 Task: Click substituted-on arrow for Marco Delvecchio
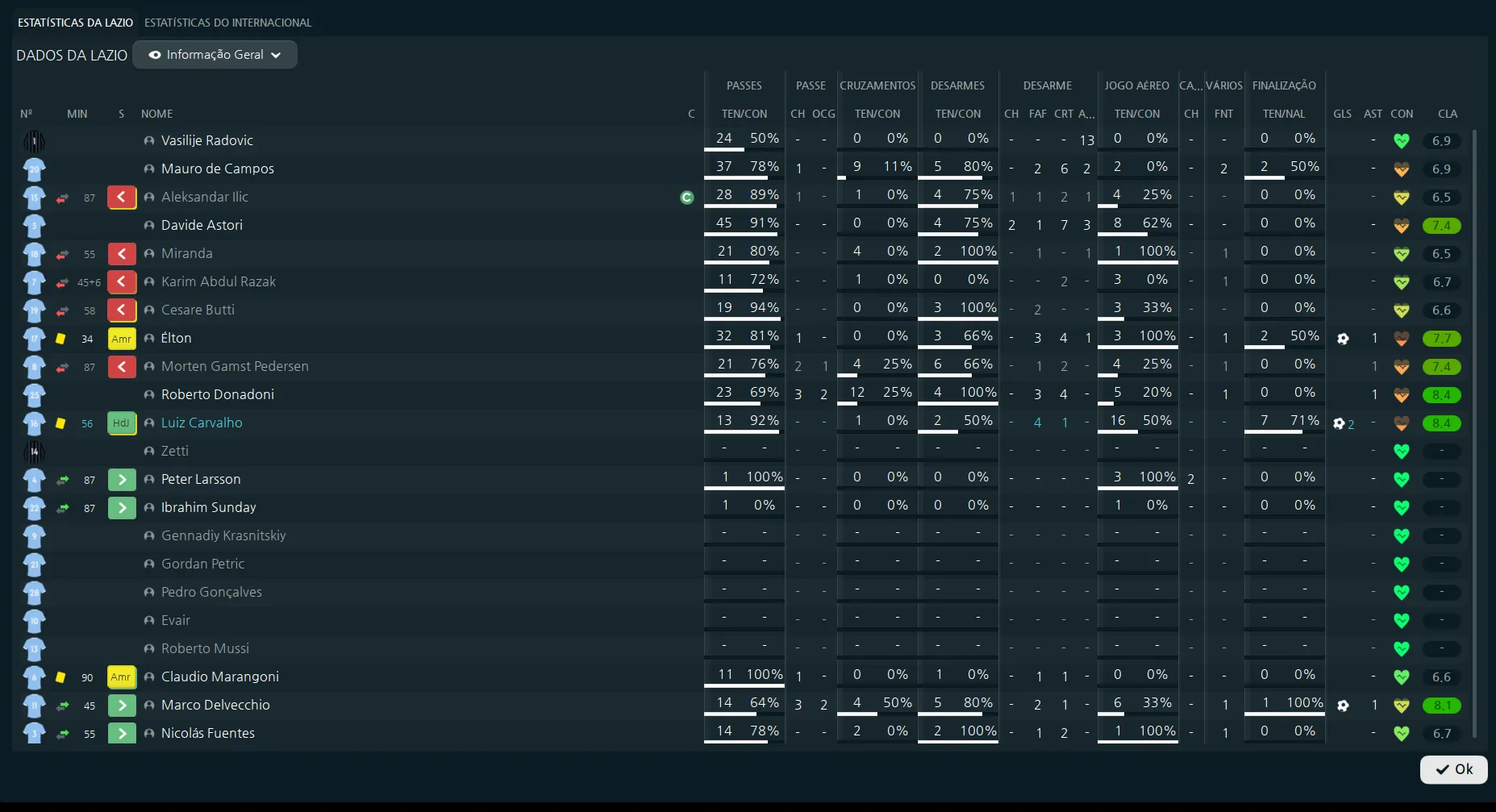point(122,705)
